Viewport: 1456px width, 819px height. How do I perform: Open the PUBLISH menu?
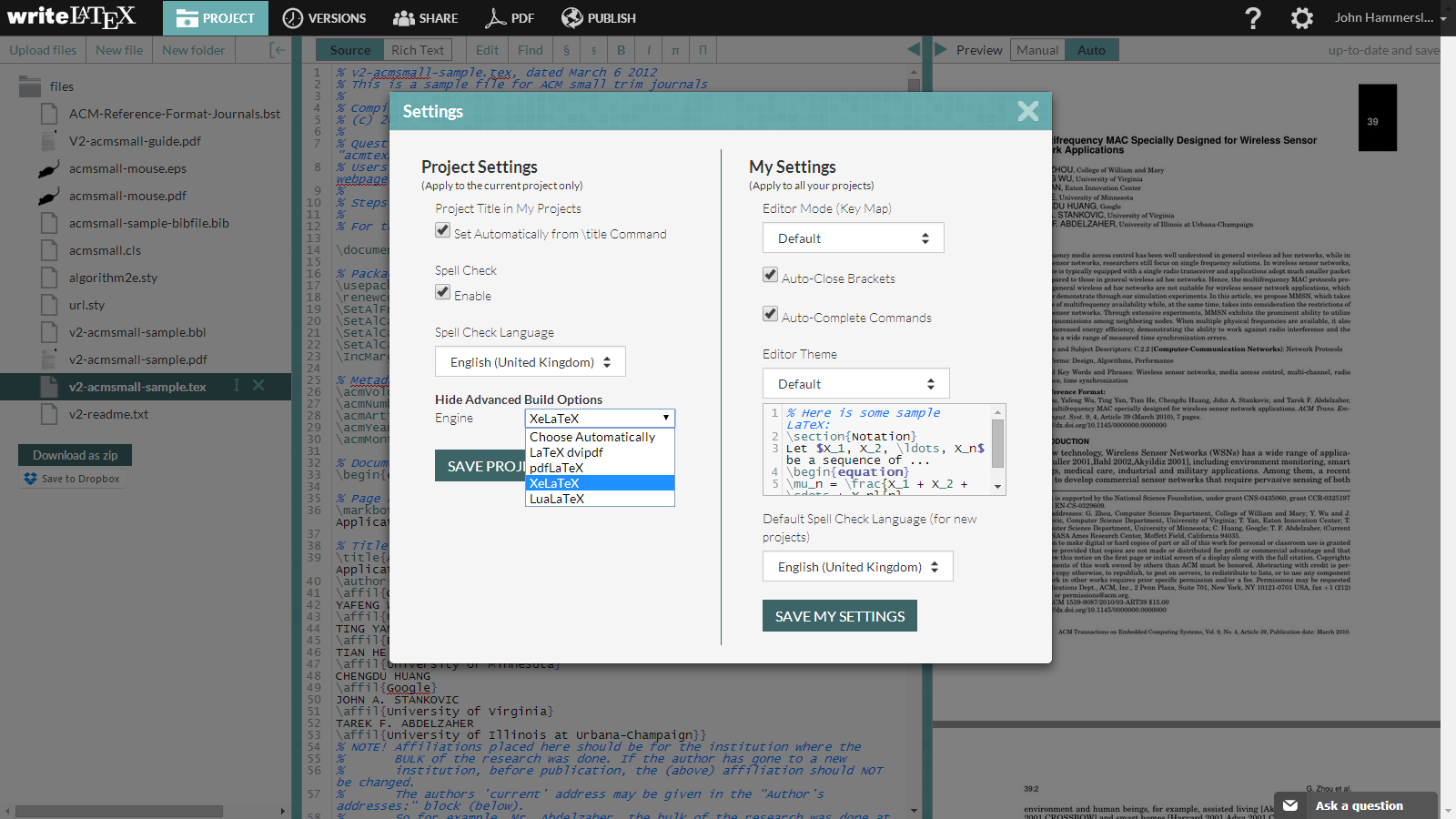[x=599, y=18]
